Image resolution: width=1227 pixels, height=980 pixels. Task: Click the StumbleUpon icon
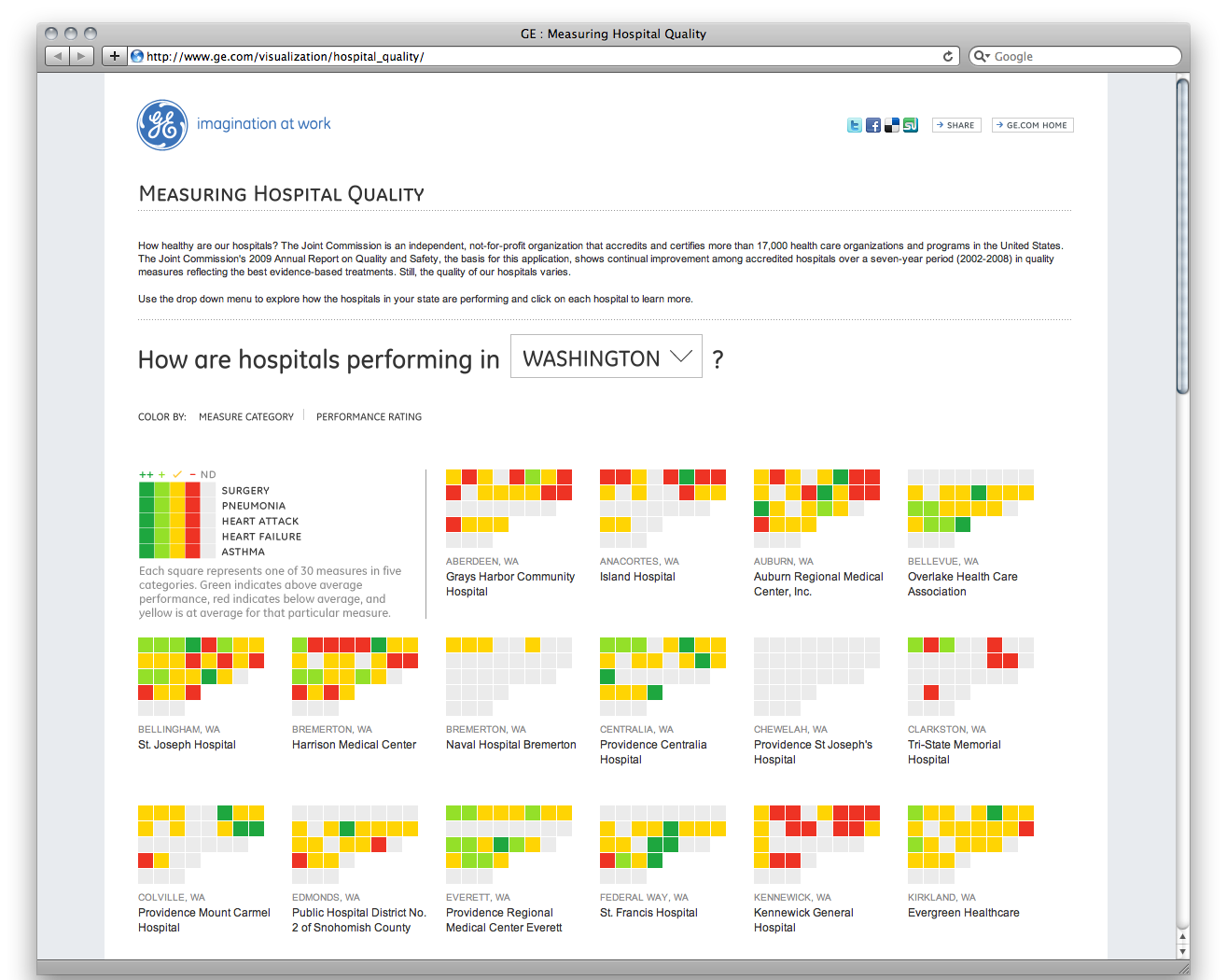coord(910,125)
